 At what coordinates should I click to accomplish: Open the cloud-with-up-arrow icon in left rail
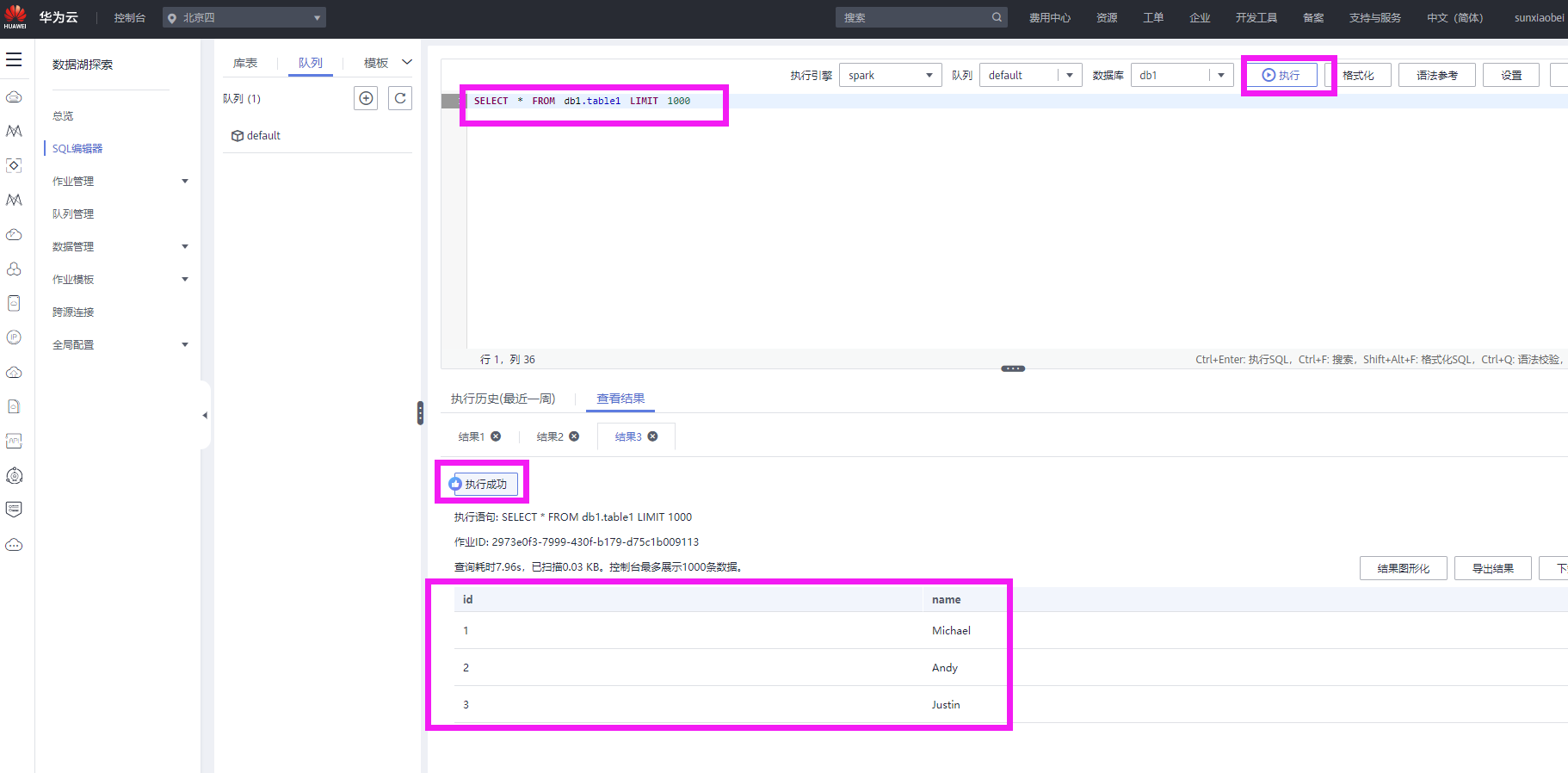(x=14, y=372)
